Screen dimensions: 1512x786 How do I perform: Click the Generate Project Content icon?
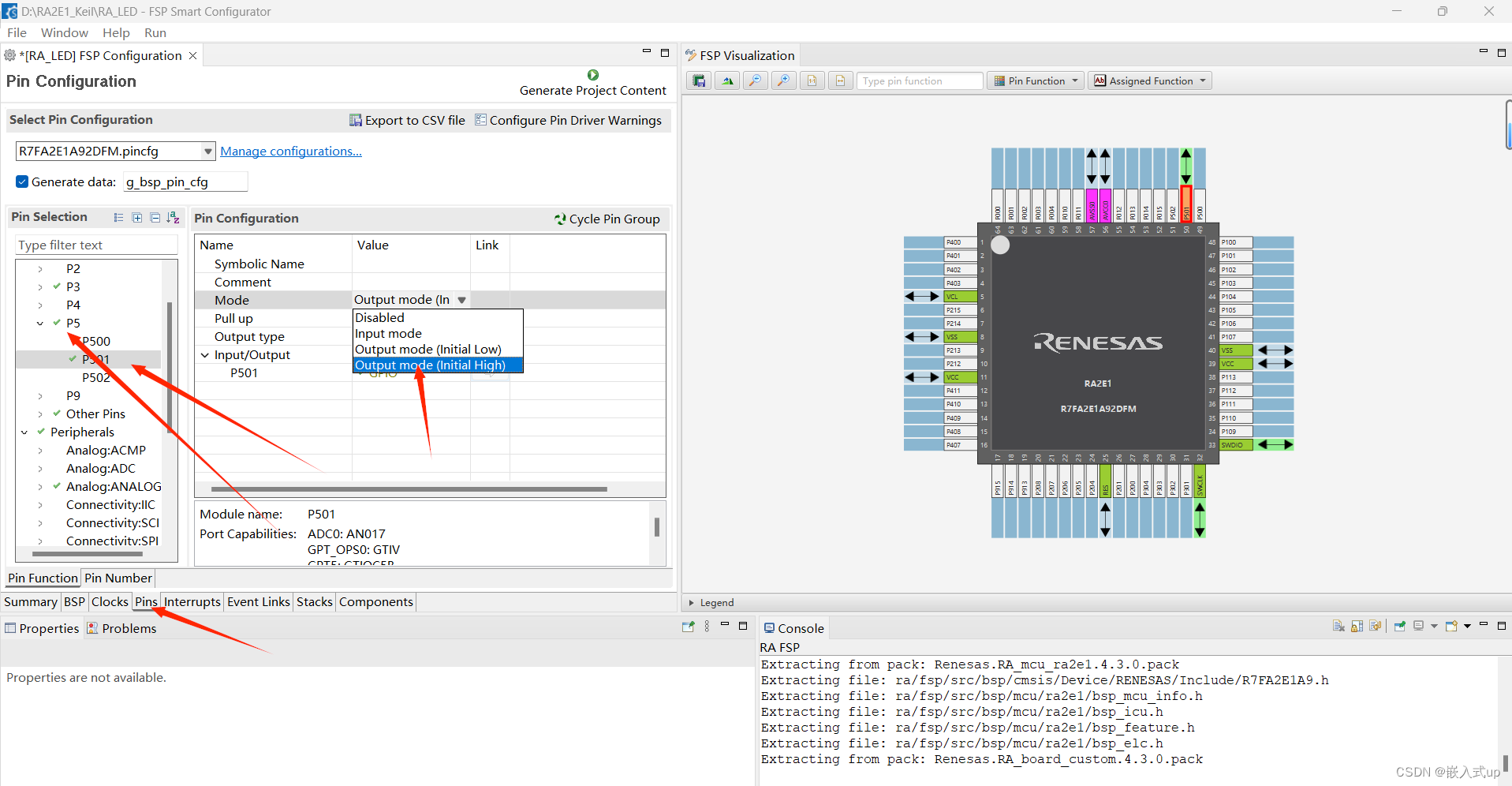pos(593,75)
